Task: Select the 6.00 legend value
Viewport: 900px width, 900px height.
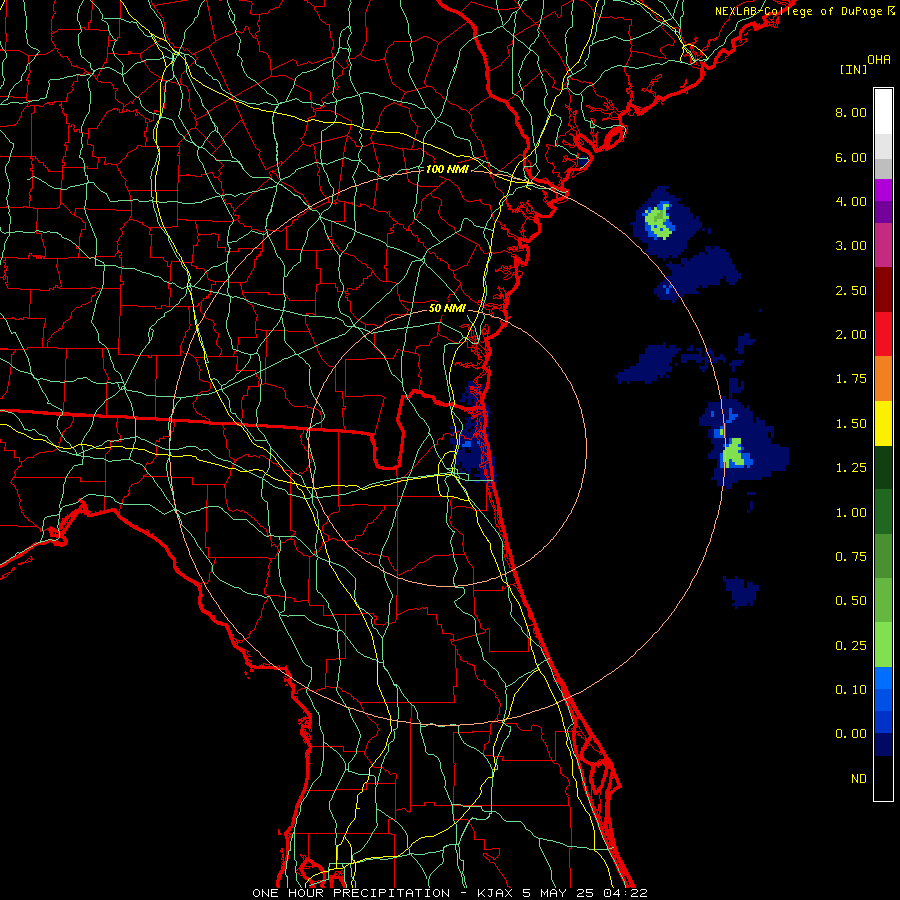Action: tap(851, 157)
